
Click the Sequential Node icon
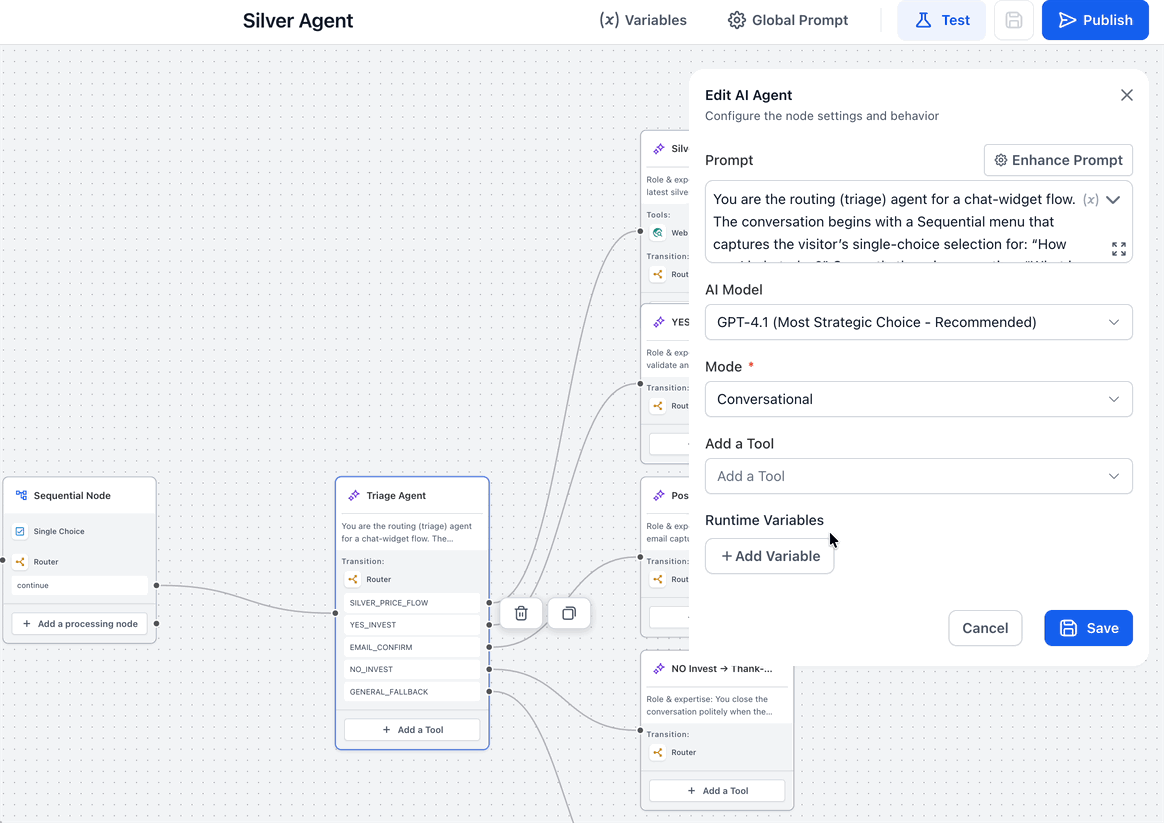(22, 495)
